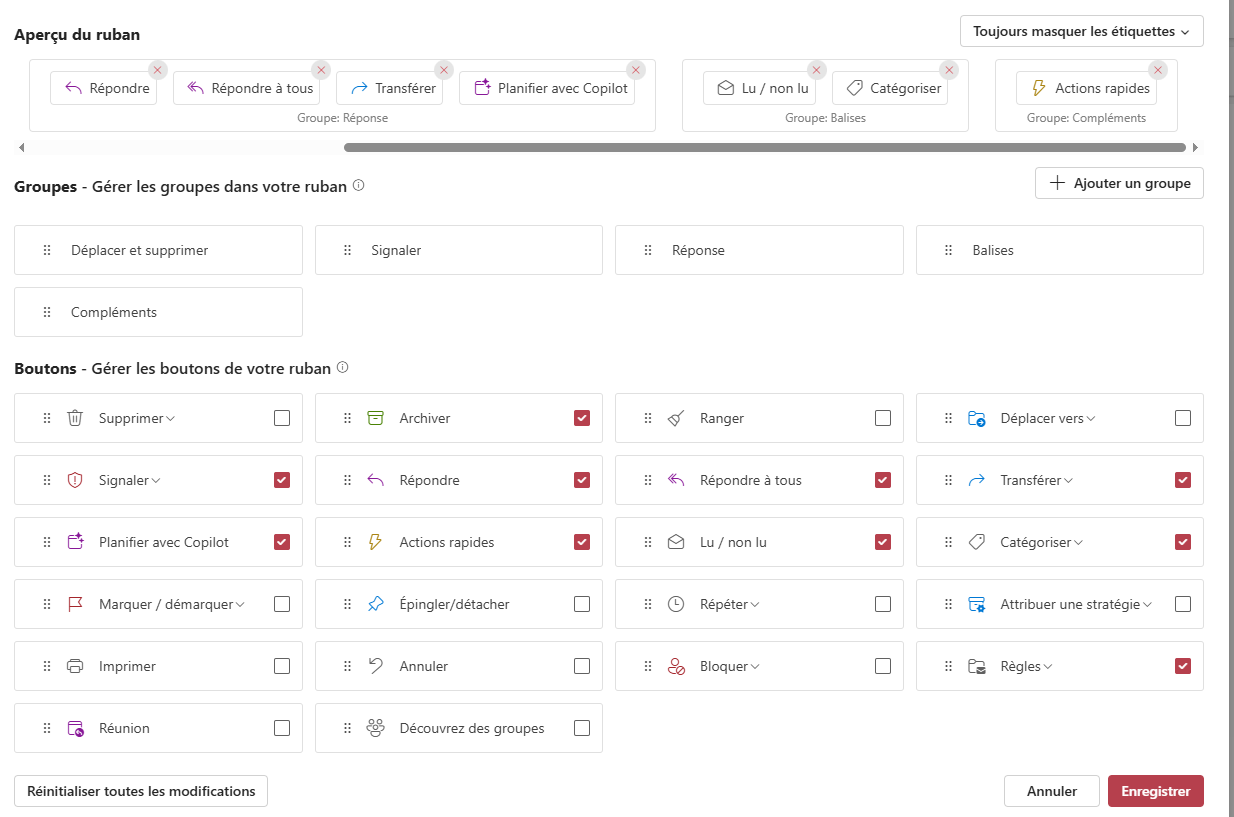Click Réinitialiser toutes les modifications
Image resolution: width=1234 pixels, height=817 pixels.
(141, 791)
